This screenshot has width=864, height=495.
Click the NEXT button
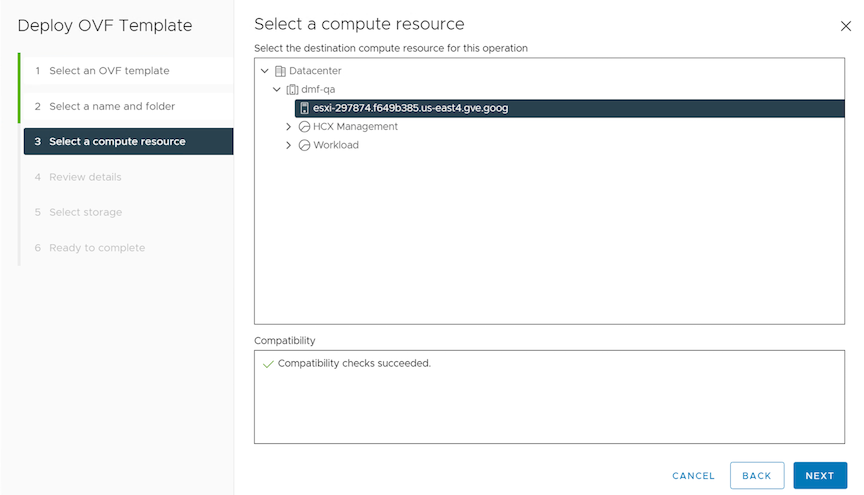pyautogui.click(x=820, y=475)
